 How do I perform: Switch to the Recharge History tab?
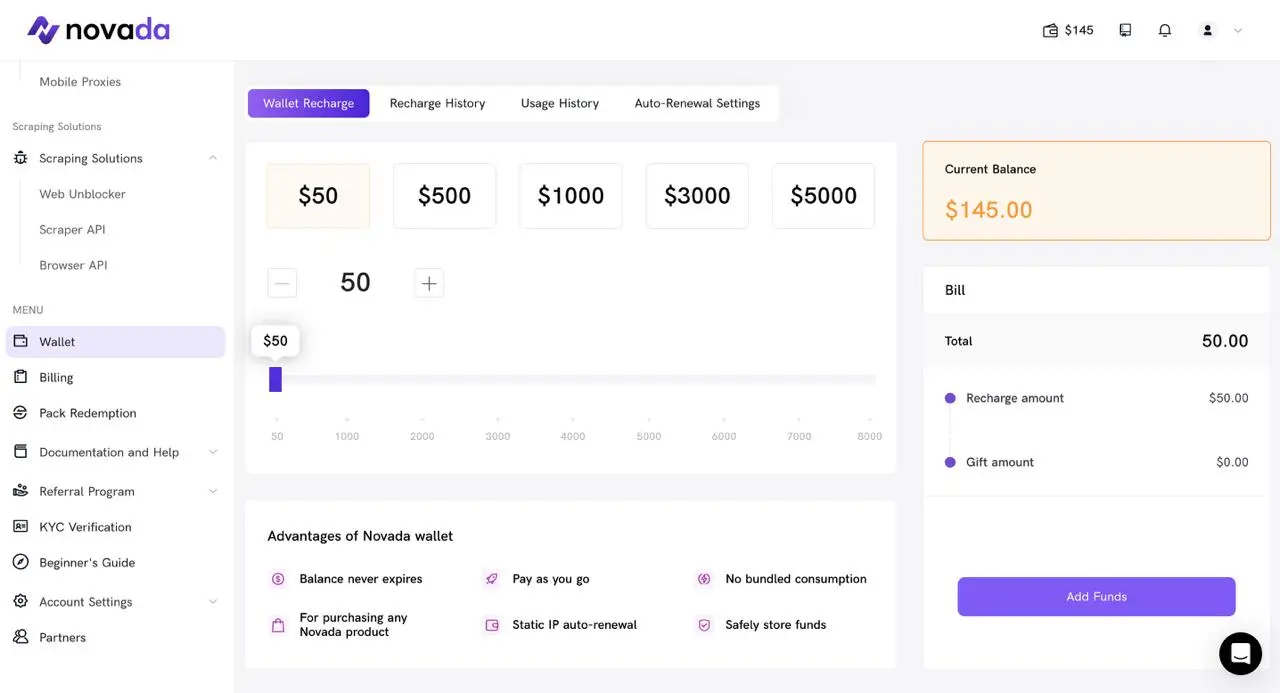coord(437,103)
